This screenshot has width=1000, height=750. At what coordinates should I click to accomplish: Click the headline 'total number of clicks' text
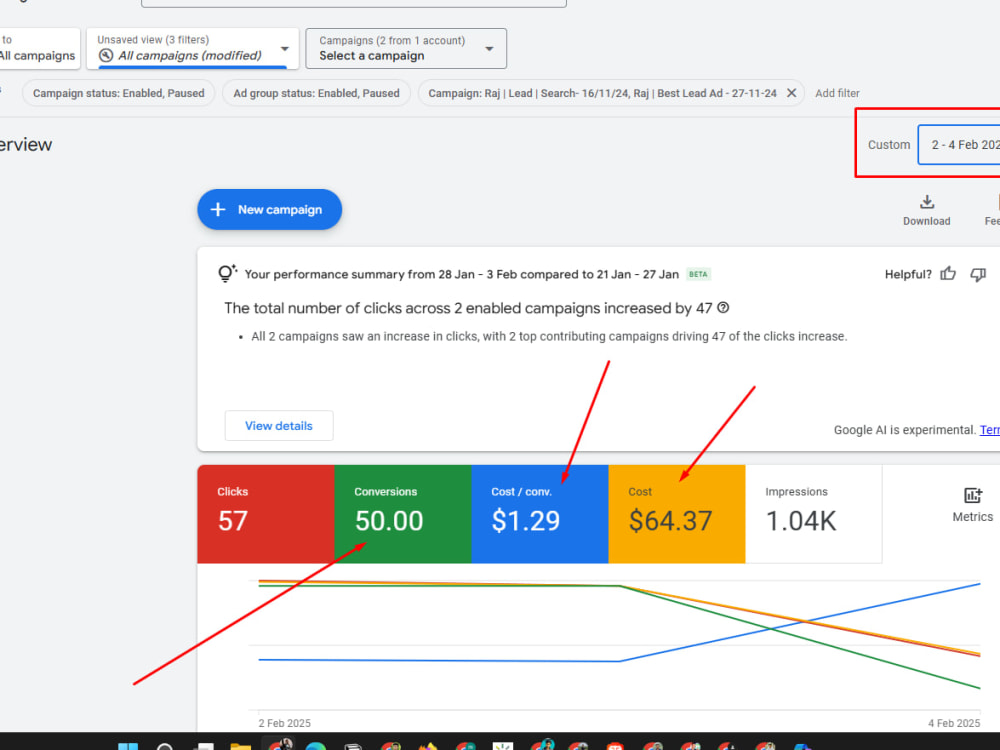click(467, 308)
